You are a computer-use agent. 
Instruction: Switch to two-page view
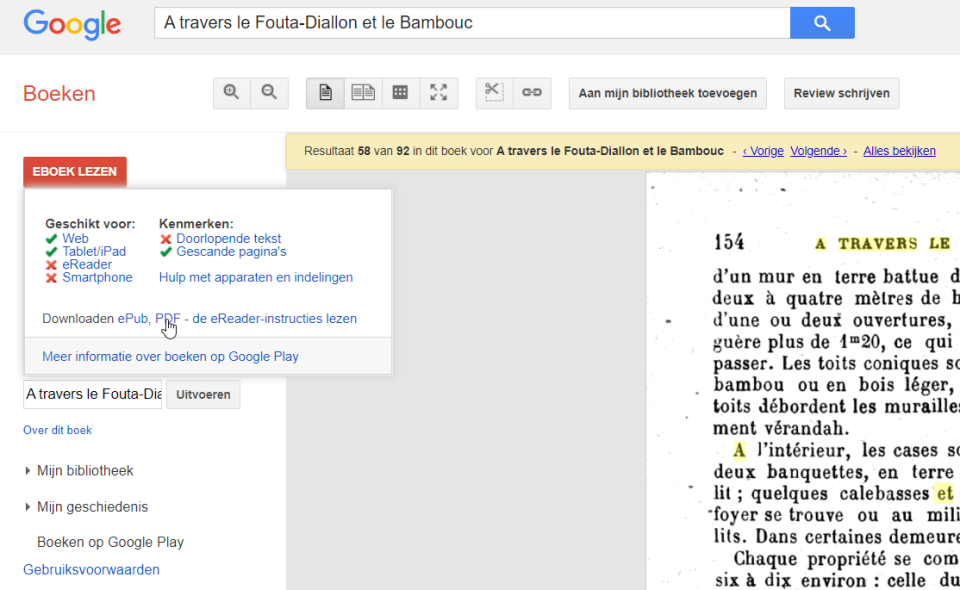pos(362,91)
